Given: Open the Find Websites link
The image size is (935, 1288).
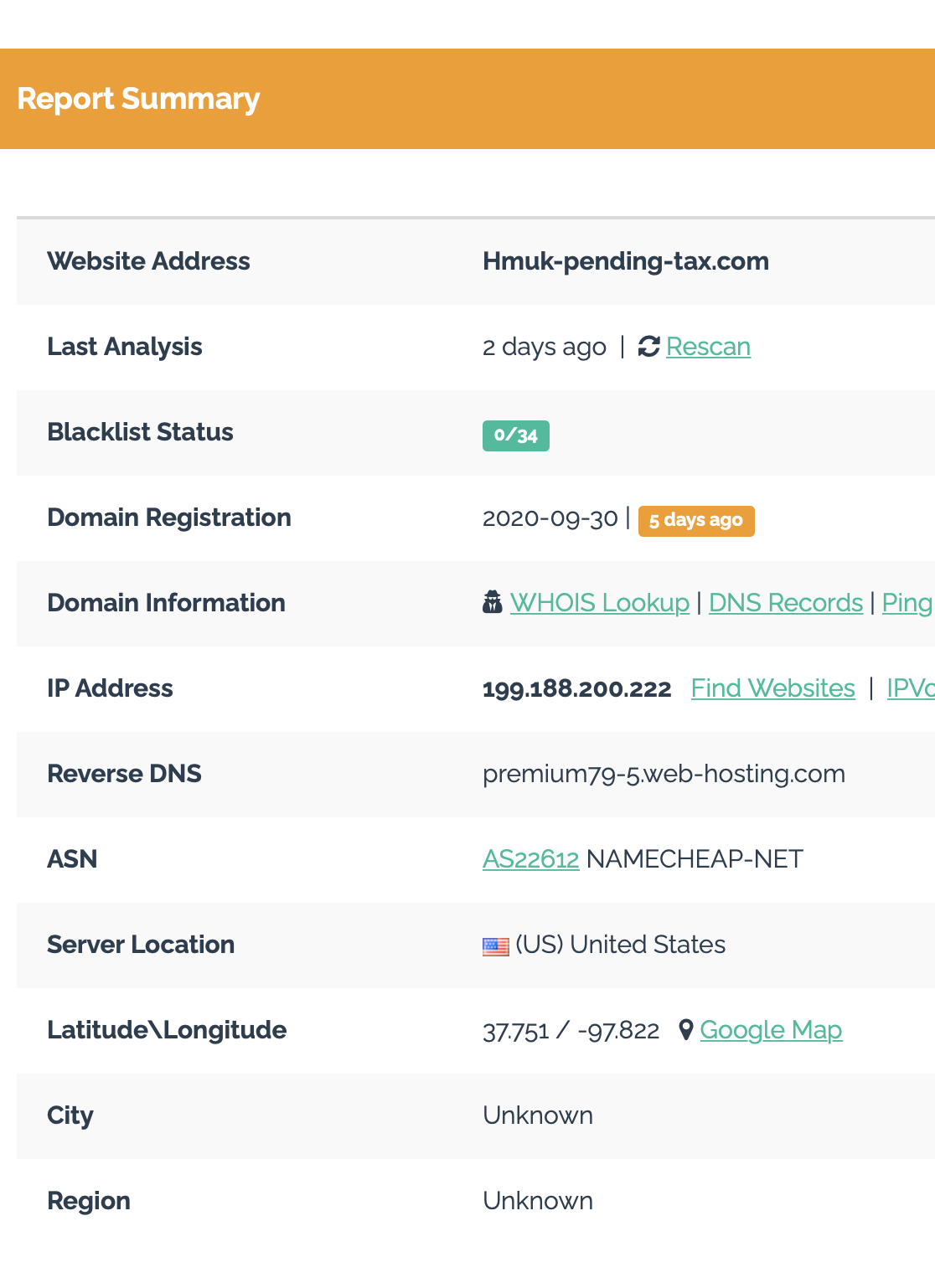Looking at the screenshot, I should click(x=772, y=688).
